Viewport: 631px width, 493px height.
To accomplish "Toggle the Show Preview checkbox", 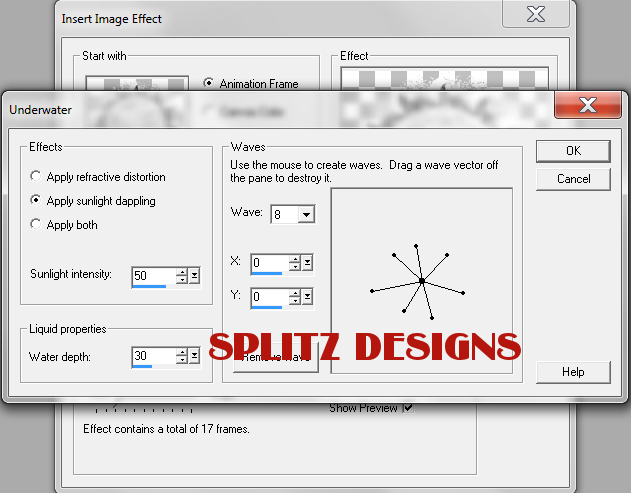I will coord(408,408).
